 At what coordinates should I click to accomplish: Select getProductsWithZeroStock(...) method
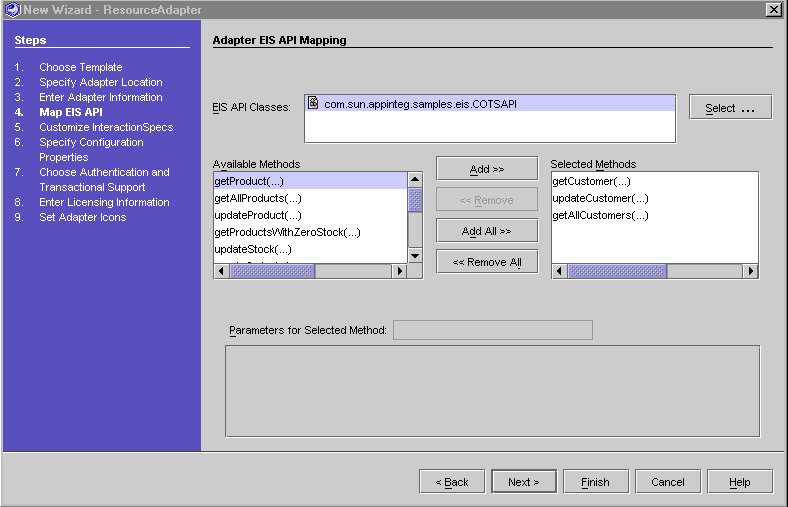click(x=310, y=232)
